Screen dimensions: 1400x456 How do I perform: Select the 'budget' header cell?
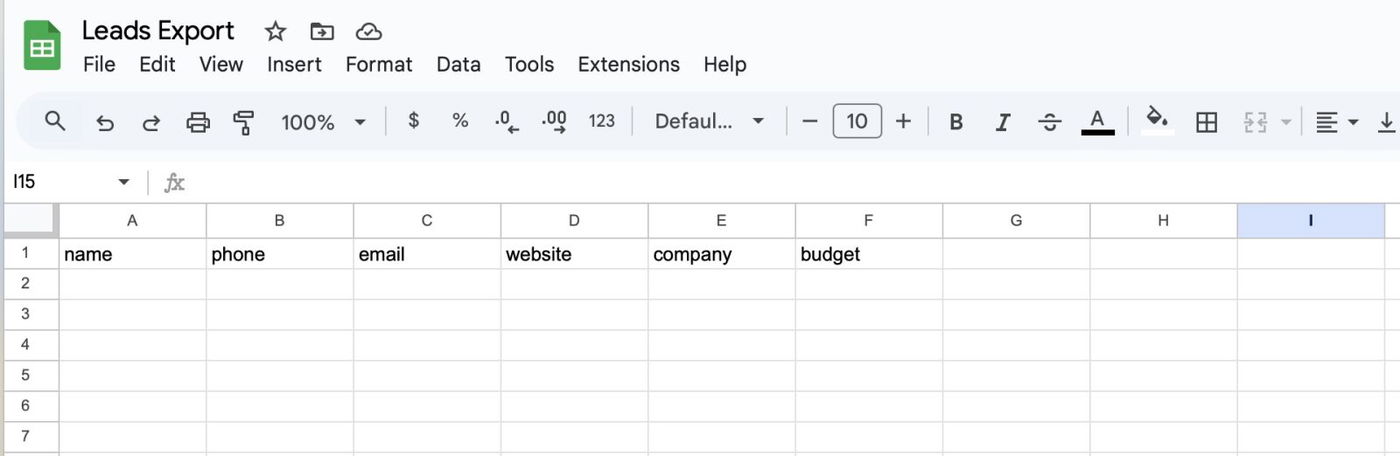868,254
